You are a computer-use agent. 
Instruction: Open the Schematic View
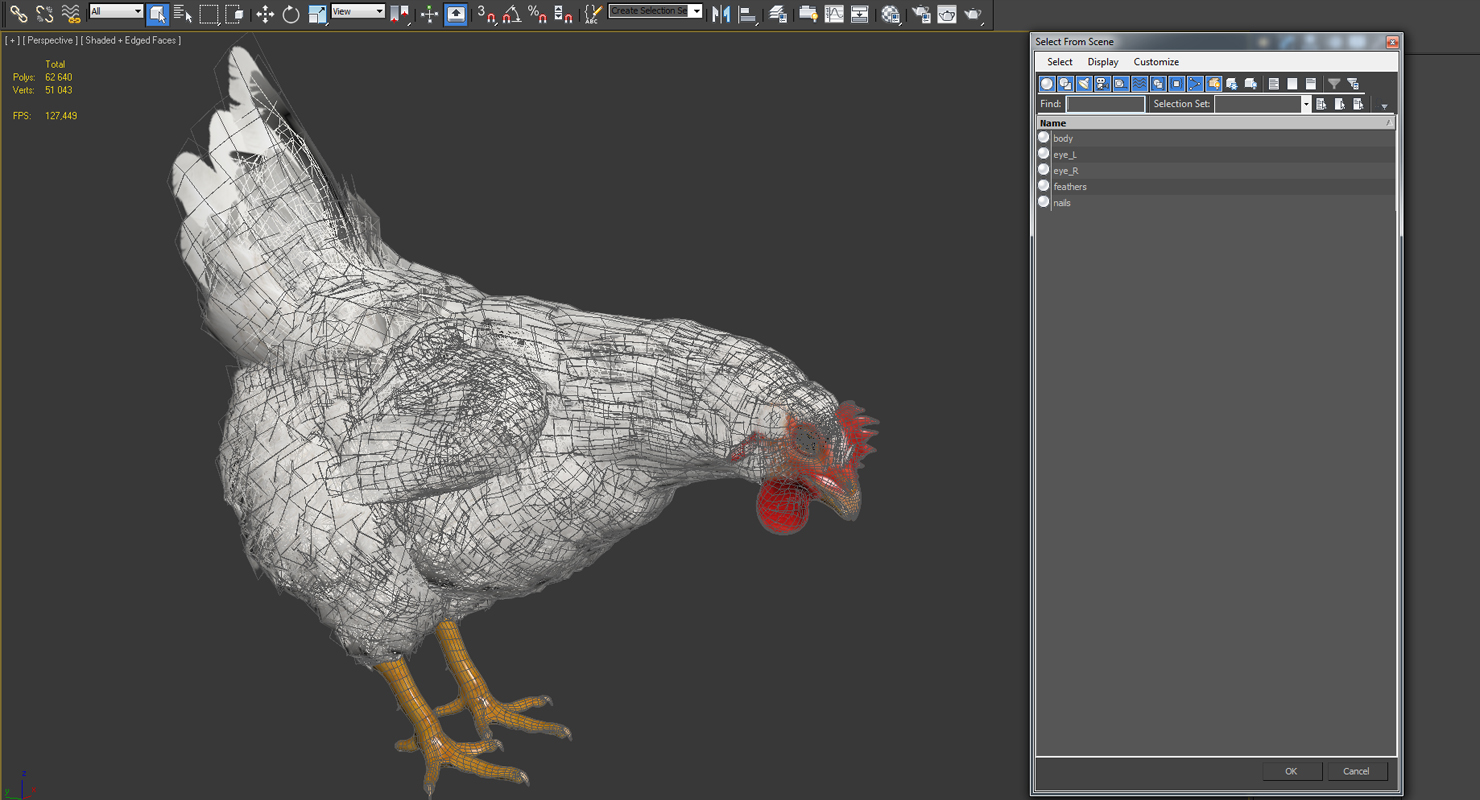pos(859,14)
